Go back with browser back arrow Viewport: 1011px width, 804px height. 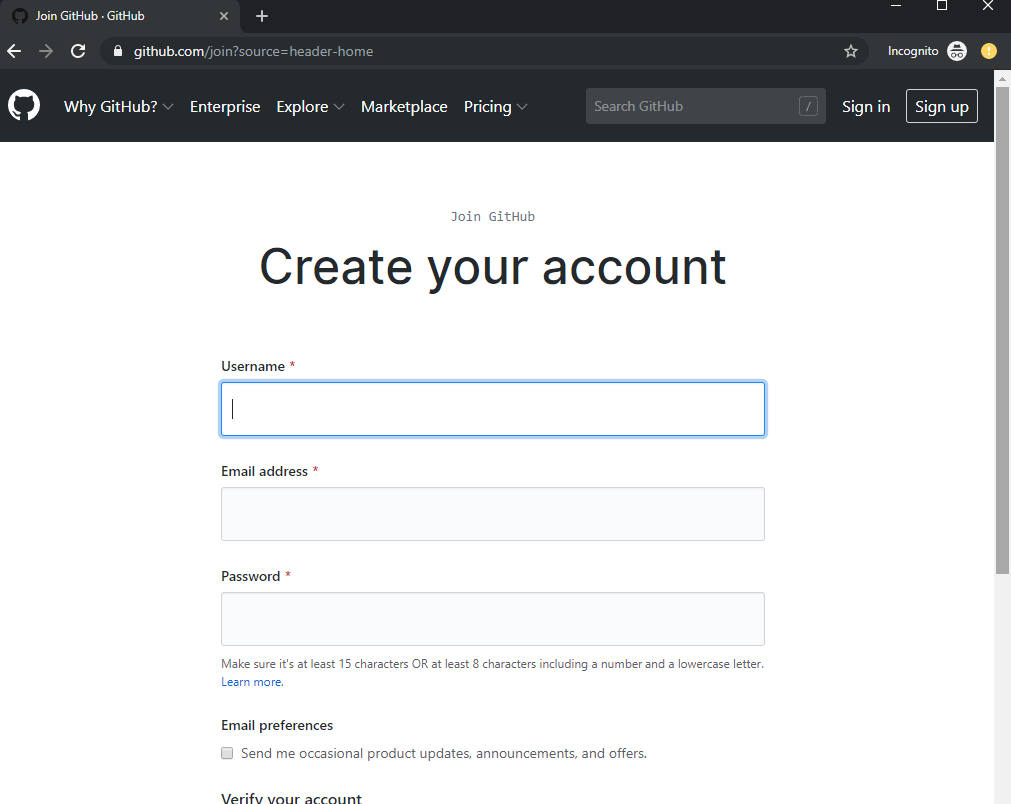click(14, 51)
